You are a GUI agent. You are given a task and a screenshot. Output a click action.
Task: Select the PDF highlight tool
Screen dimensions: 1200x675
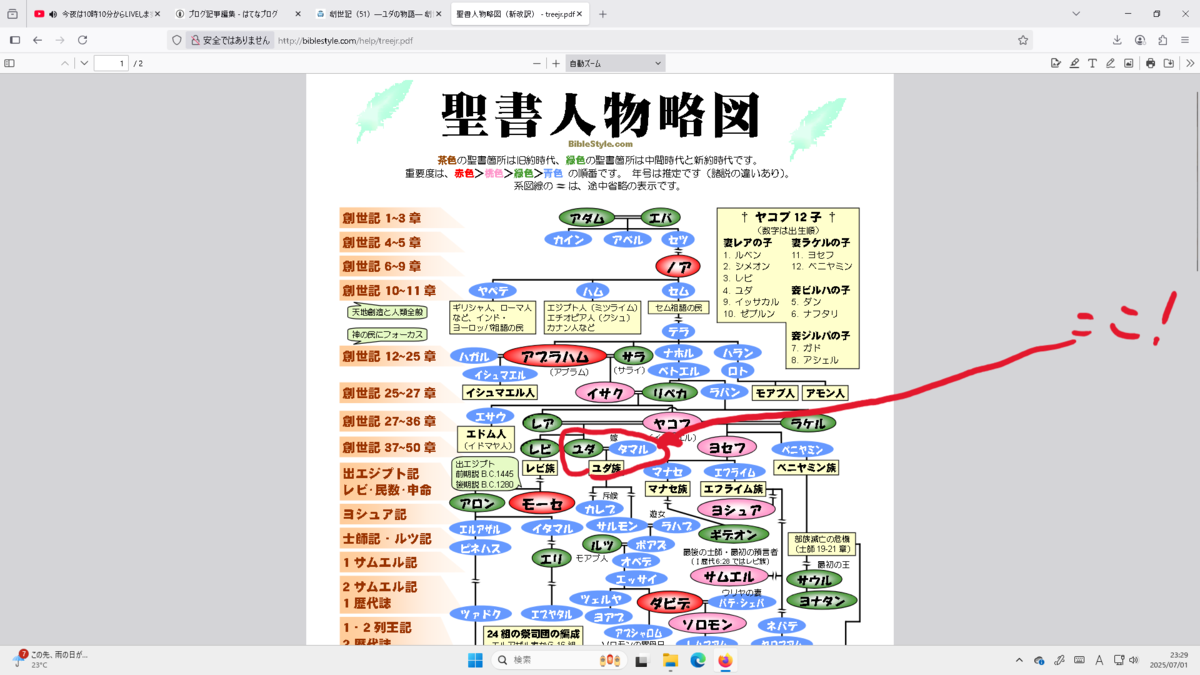1074,63
